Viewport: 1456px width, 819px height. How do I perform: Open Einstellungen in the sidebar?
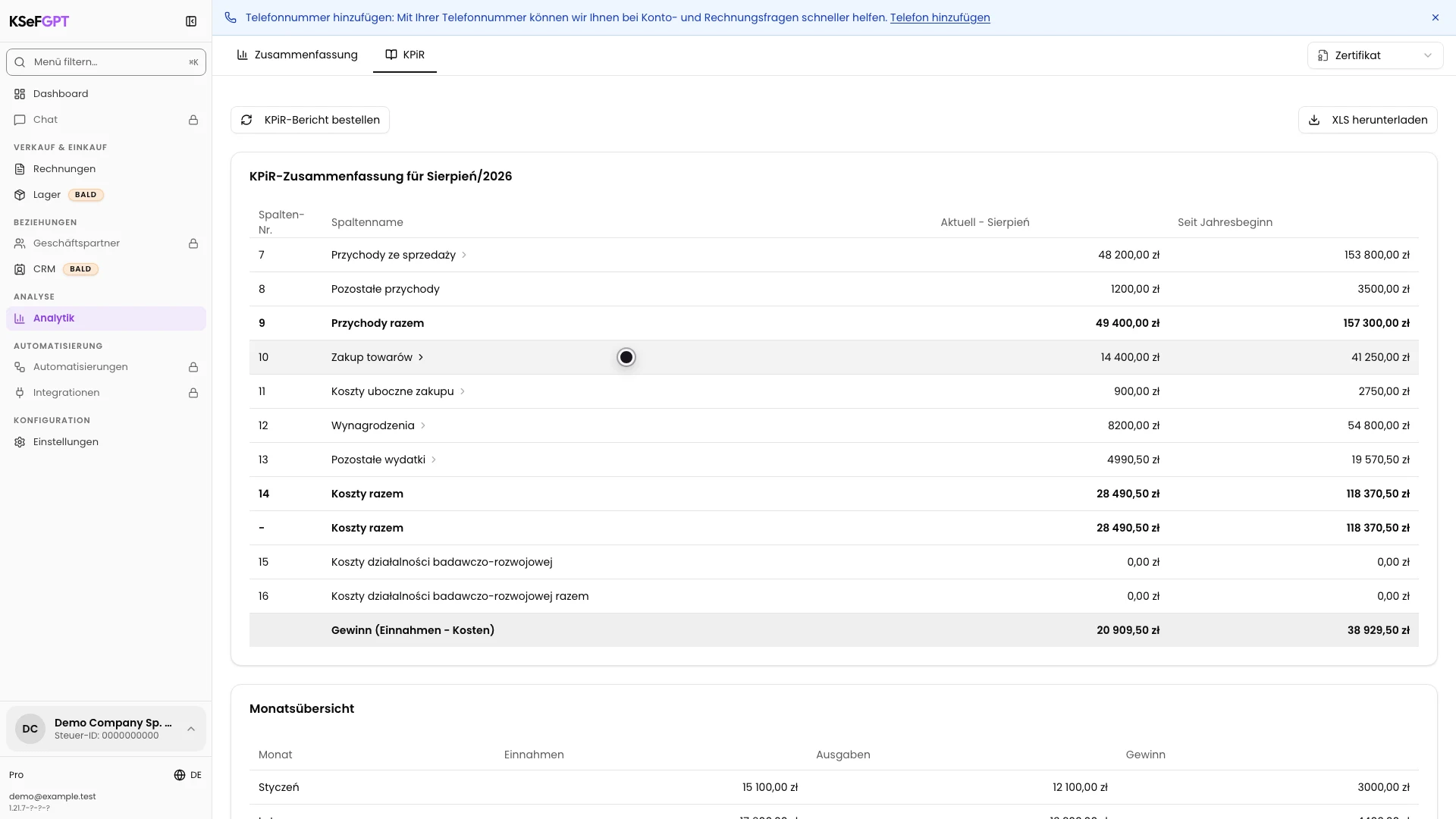tap(106, 442)
